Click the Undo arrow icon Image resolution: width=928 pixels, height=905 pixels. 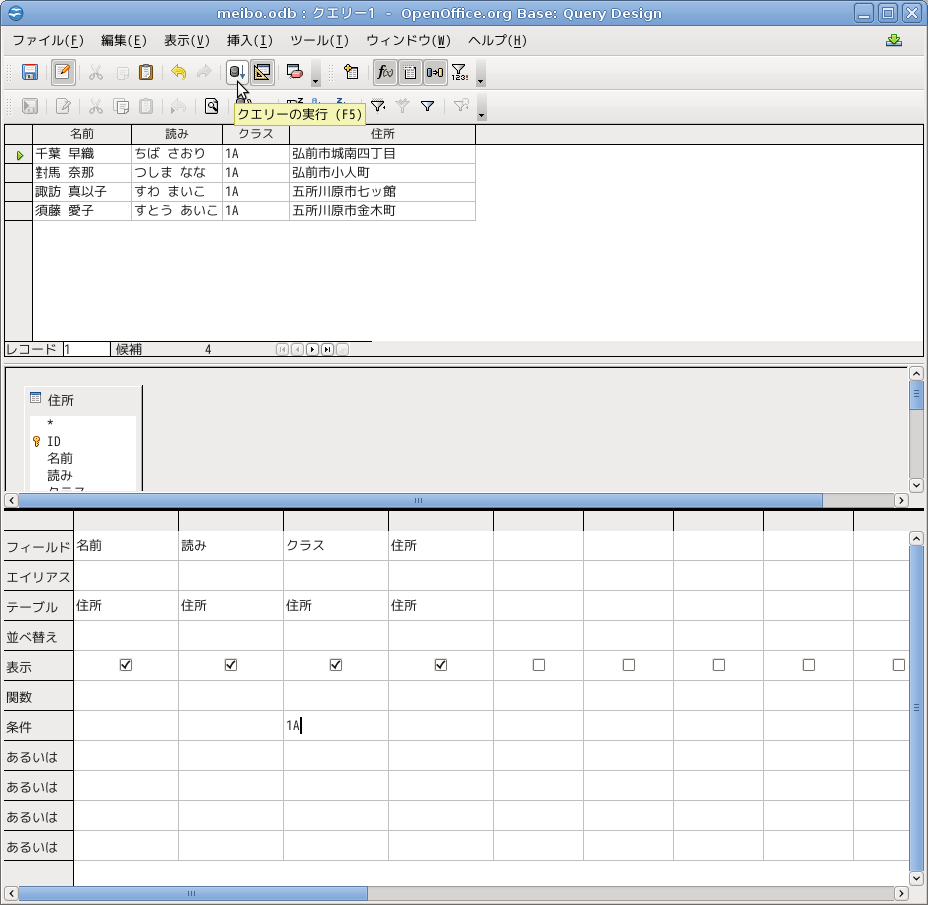(178, 73)
